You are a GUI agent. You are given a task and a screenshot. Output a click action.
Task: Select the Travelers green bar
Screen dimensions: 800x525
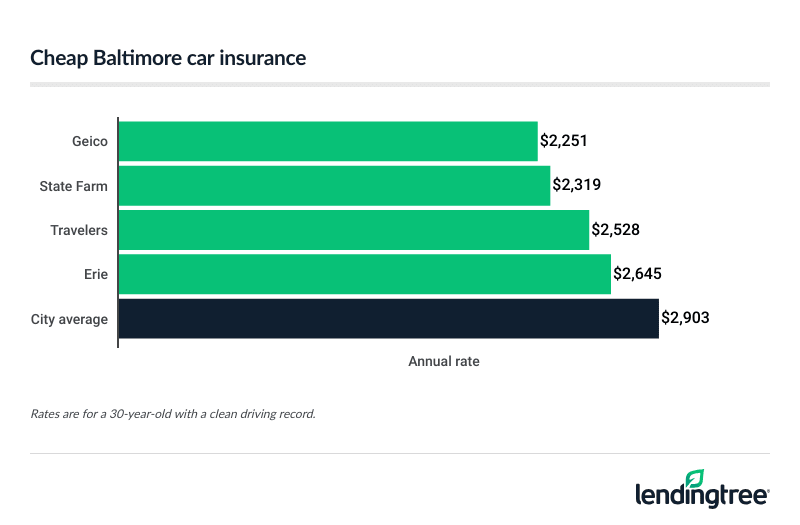[354, 230]
